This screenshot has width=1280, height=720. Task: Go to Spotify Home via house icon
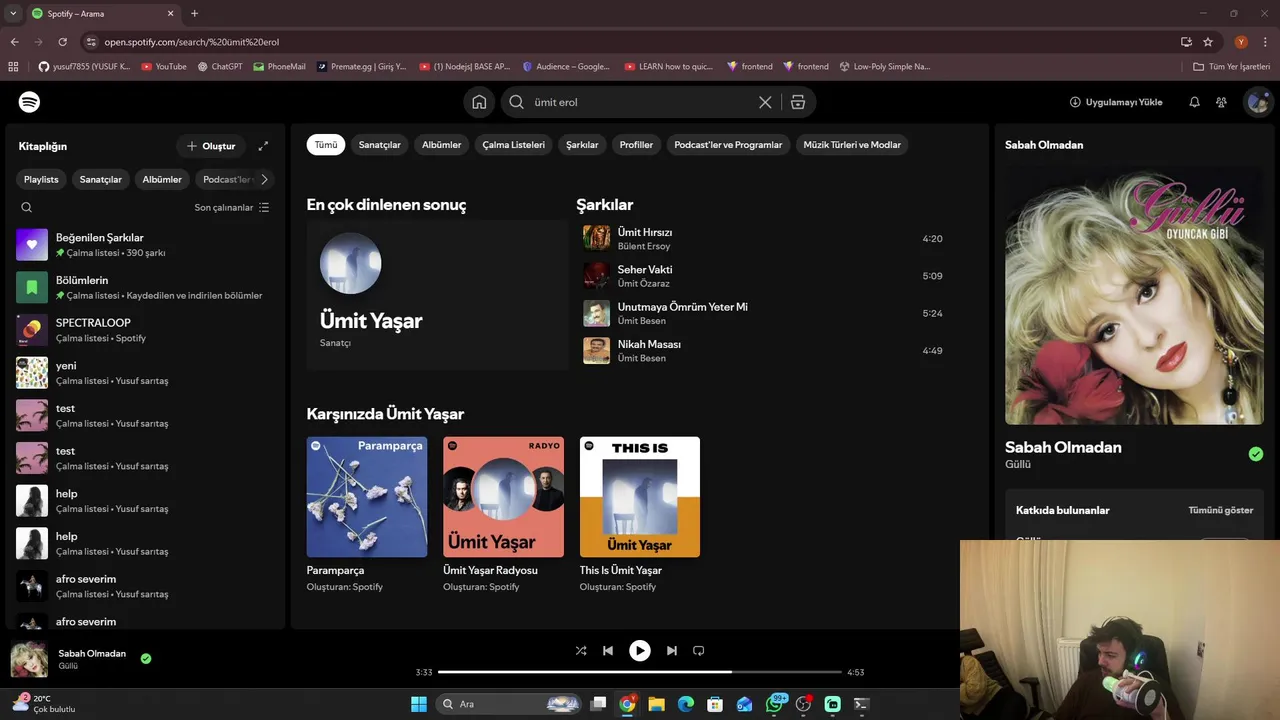coord(479,102)
